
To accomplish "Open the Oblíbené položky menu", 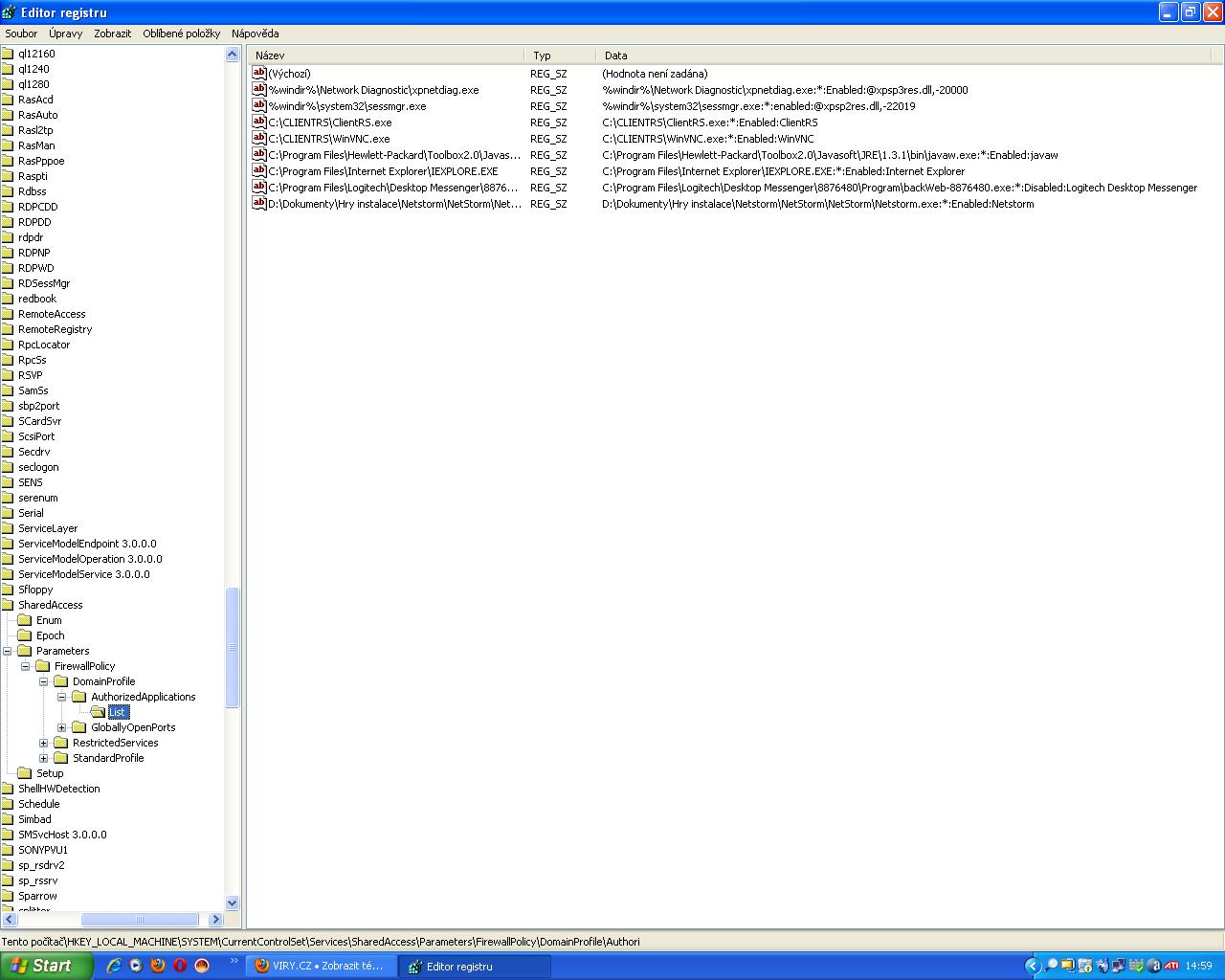I will [181, 33].
